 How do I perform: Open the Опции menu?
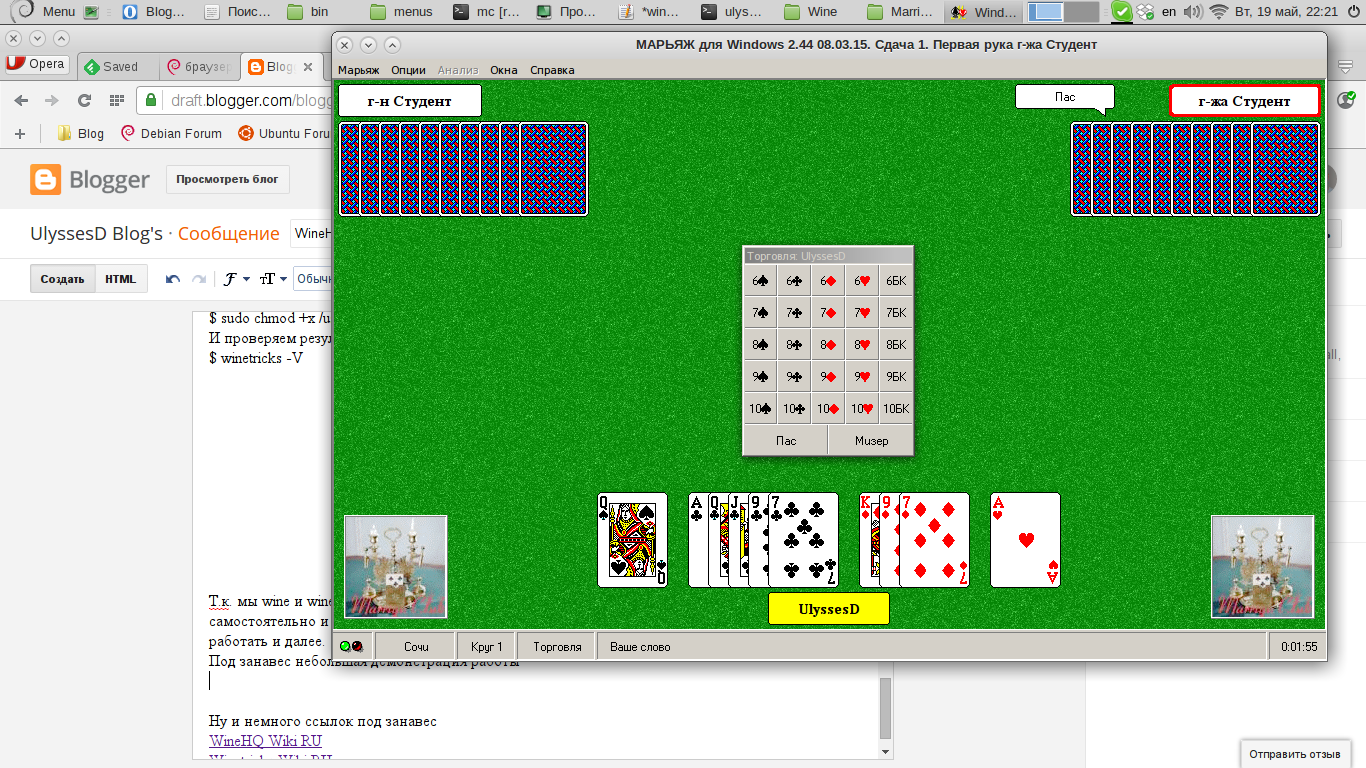point(408,70)
